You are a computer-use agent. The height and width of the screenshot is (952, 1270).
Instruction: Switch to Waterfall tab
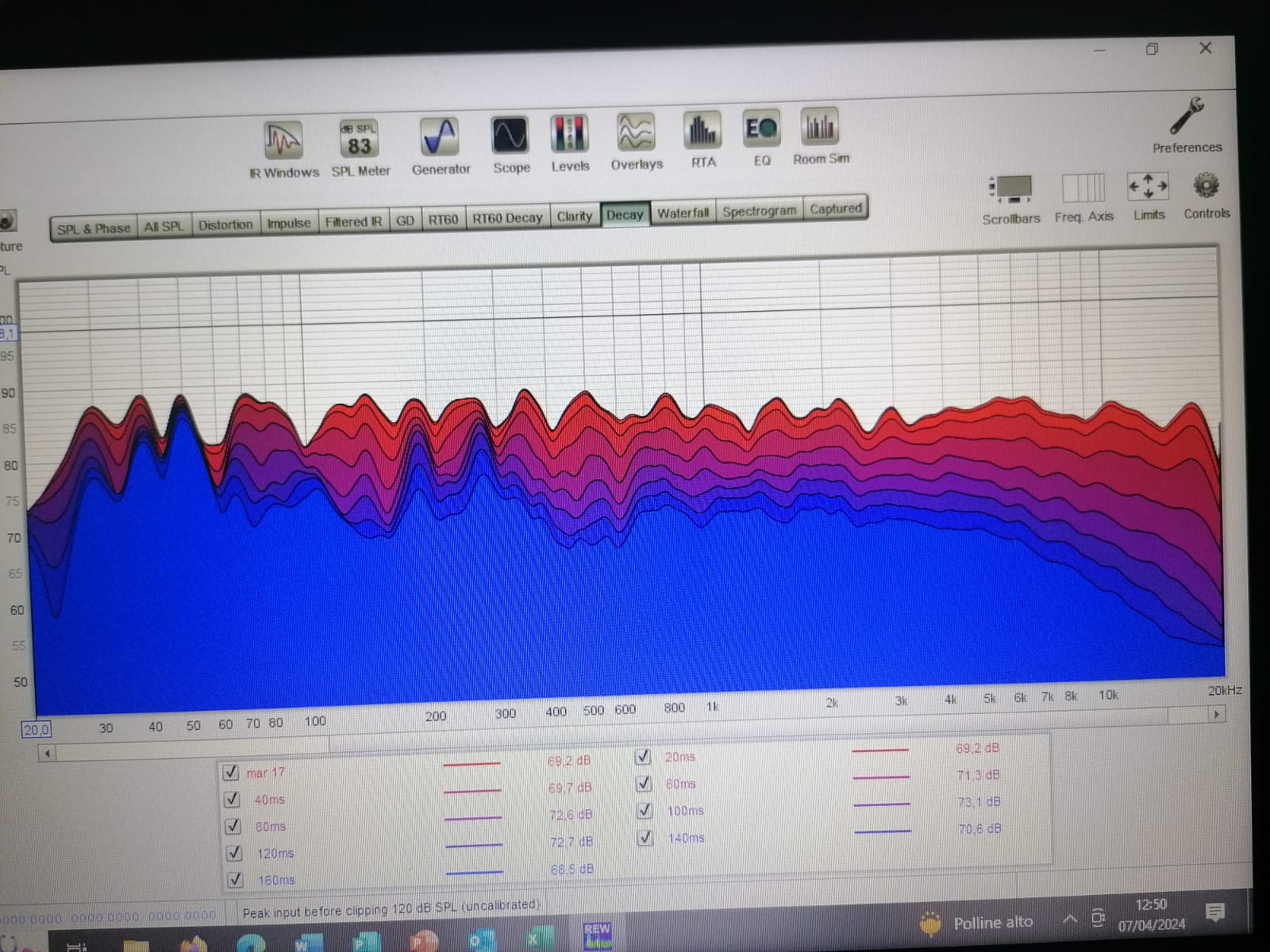[683, 213]
